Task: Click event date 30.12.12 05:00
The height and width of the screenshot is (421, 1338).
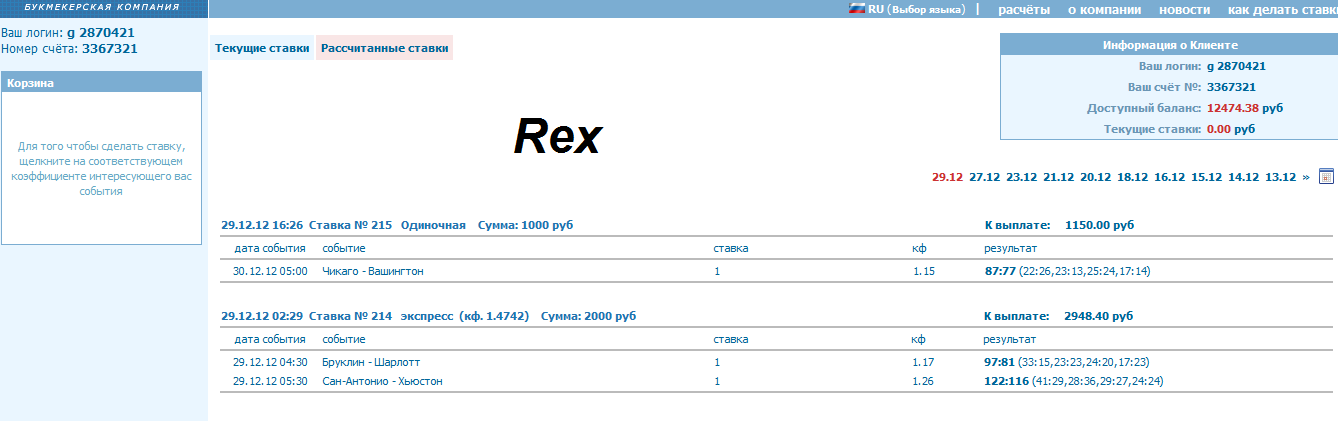Action: (x=270, y=271)
